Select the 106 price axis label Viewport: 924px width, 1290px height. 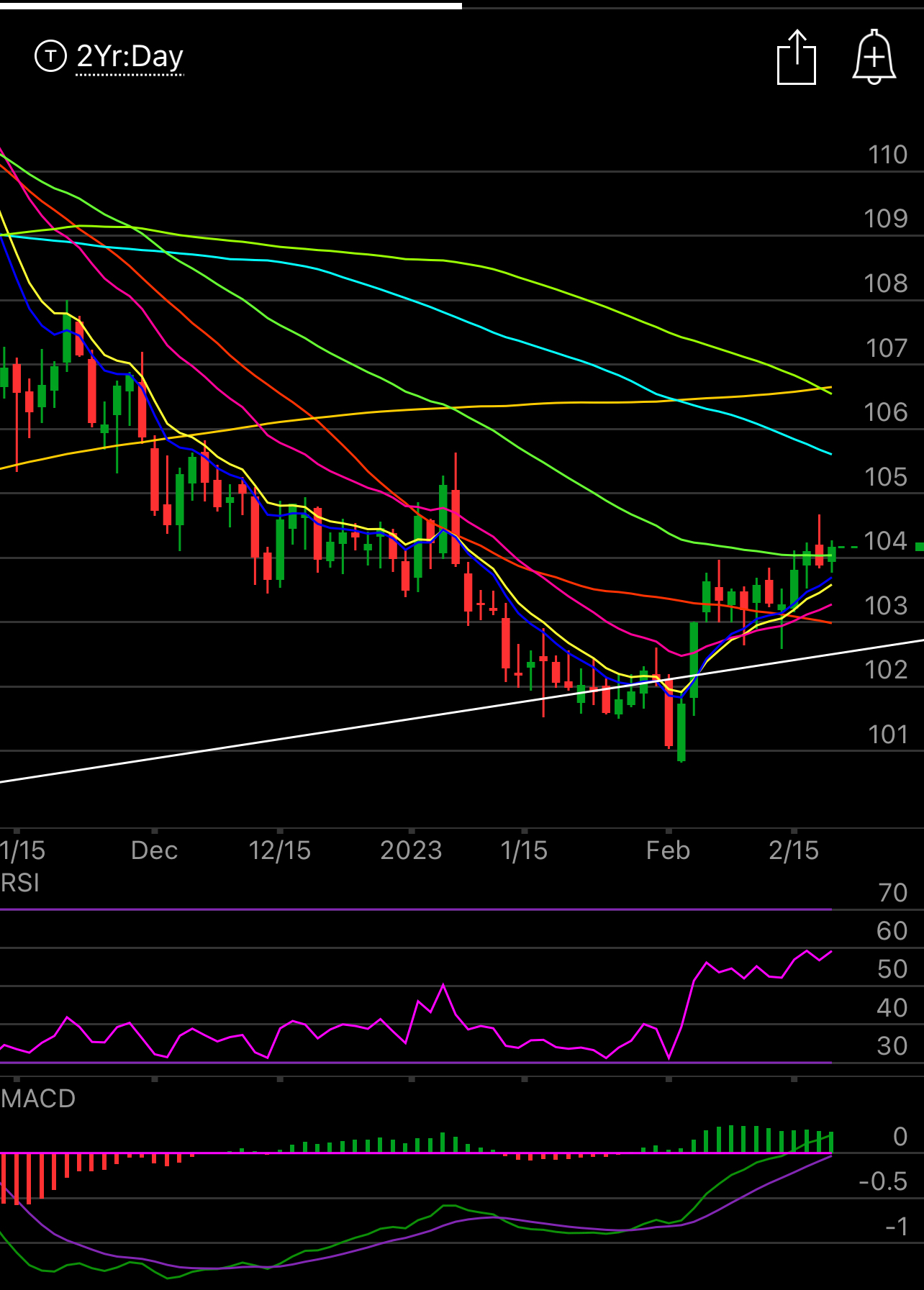click(886, 412)
